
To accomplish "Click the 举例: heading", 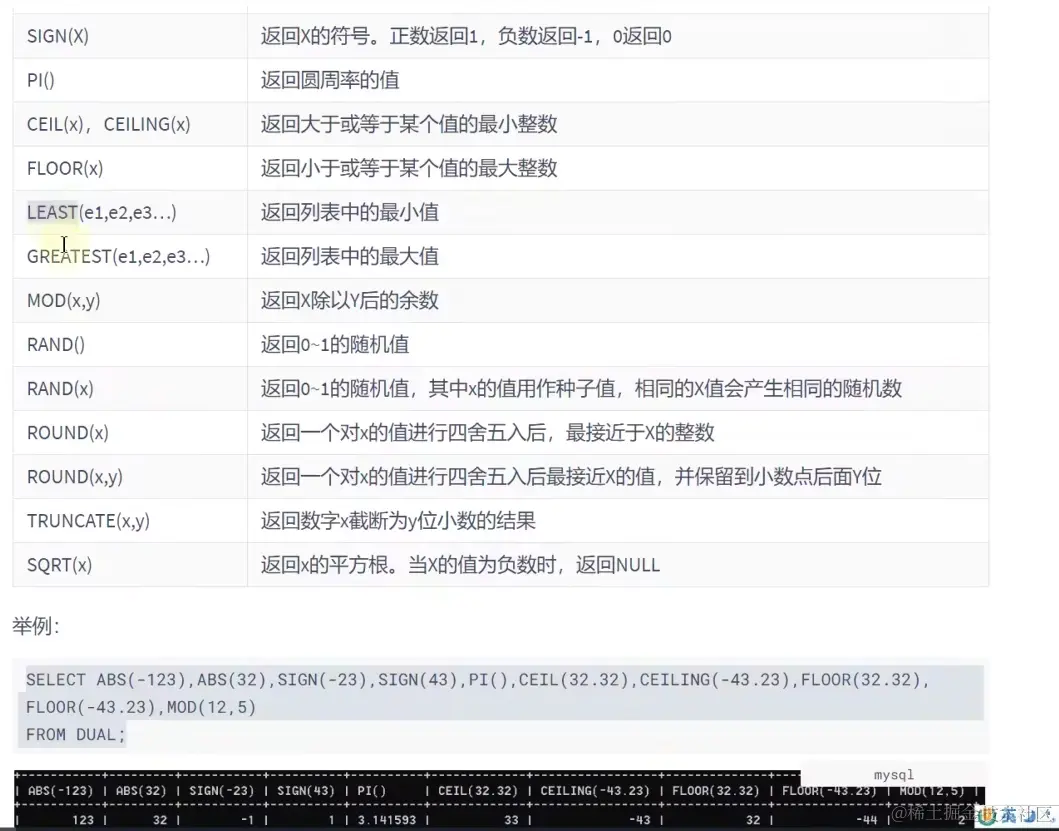I will coord(36,626).
